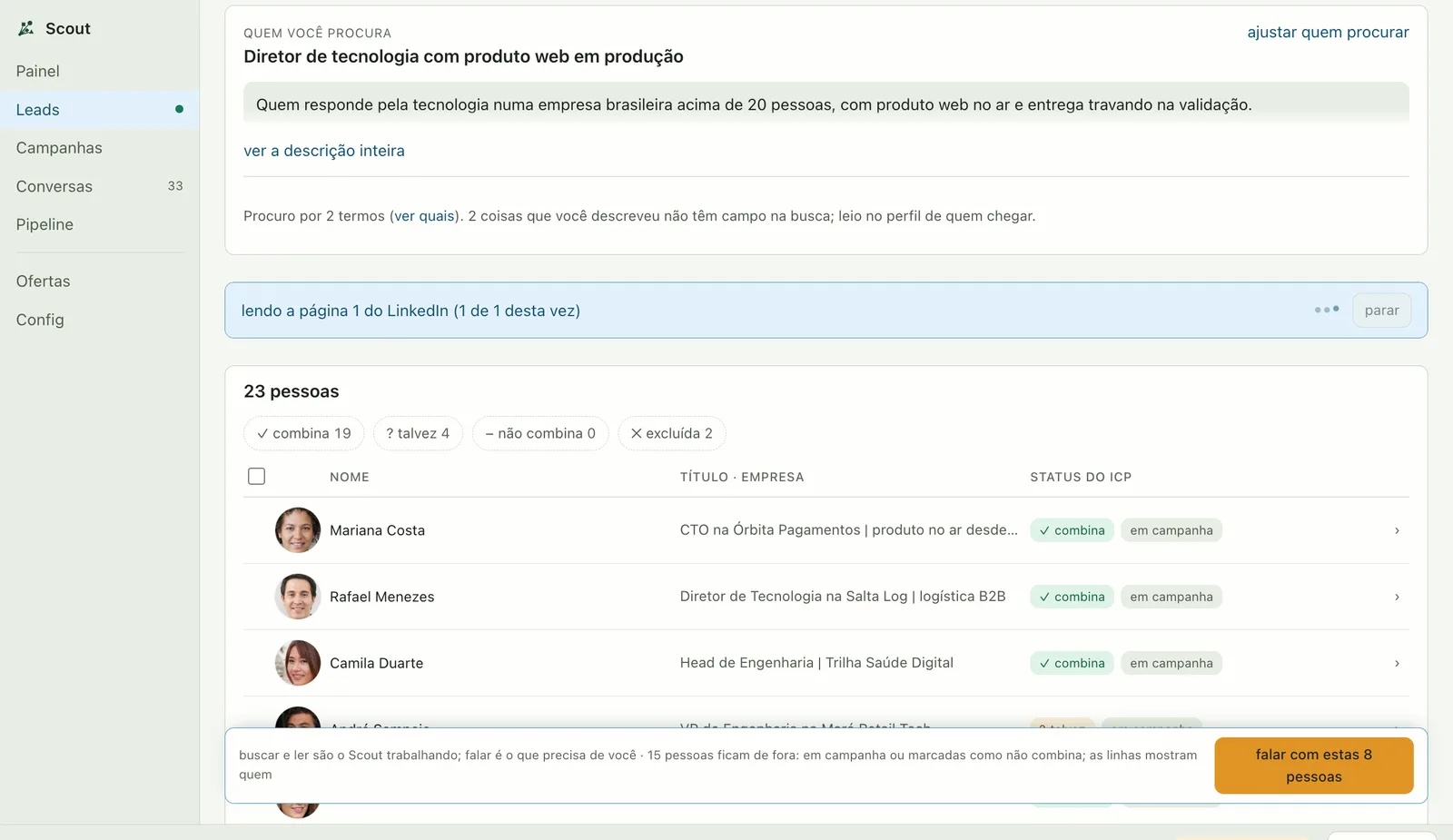Open the Ofertas page
1453x840 pixels.
pos(43,282)
